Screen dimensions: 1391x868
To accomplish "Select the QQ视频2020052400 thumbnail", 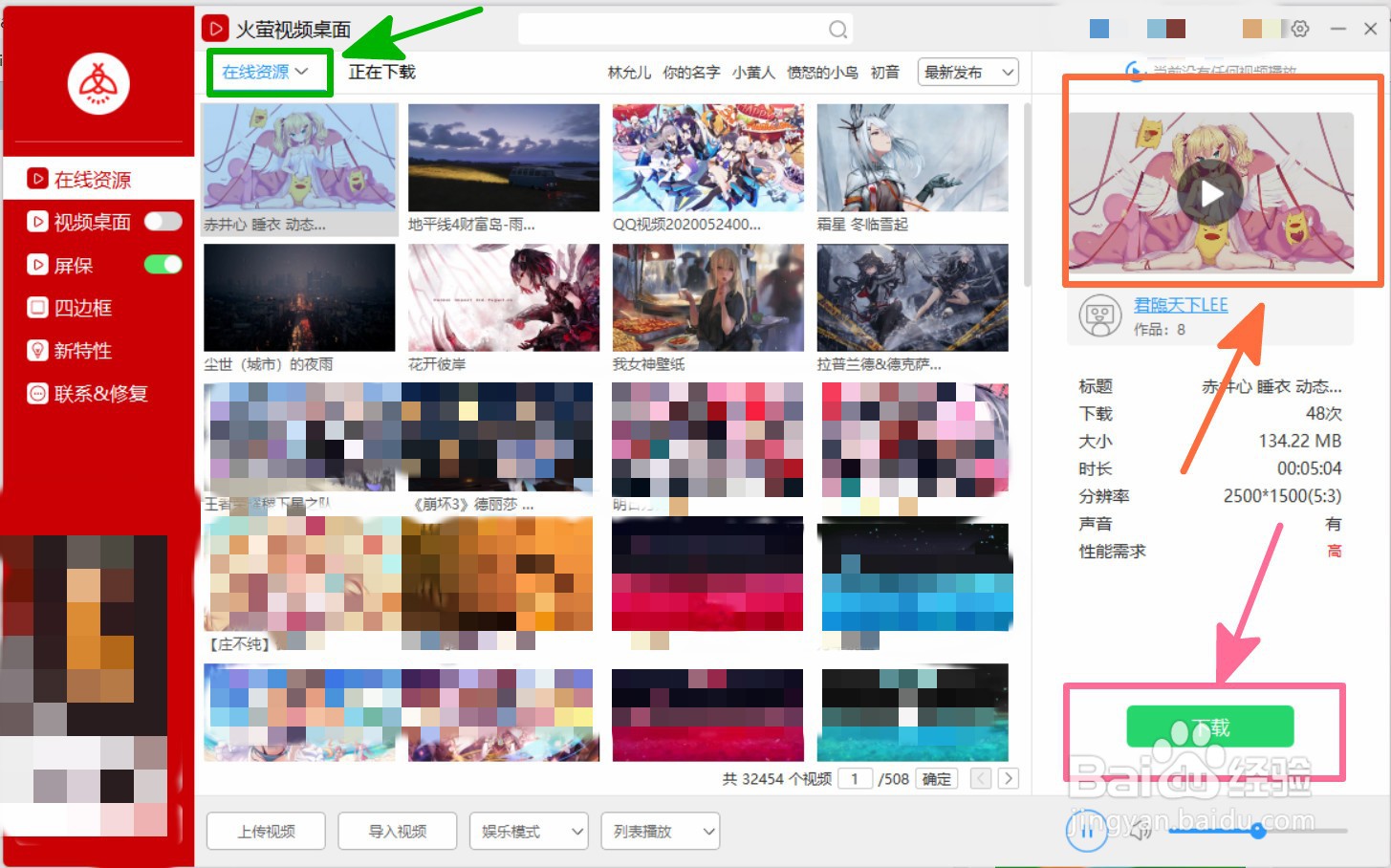I will click(708, 157).
